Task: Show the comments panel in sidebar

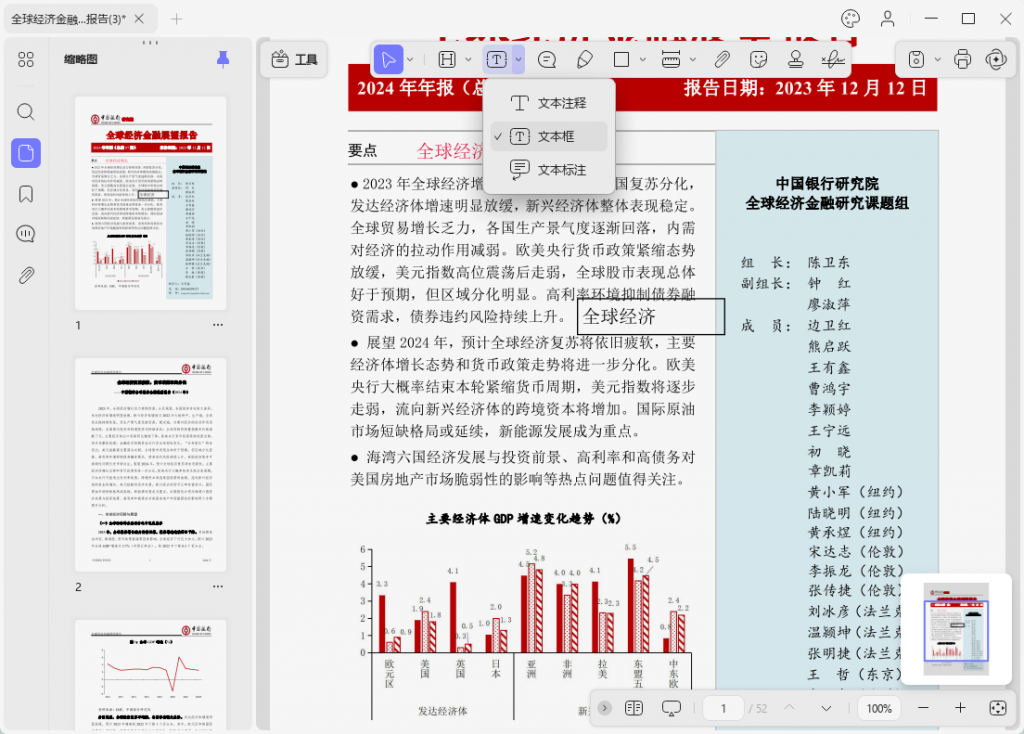Action: [25, 234]
